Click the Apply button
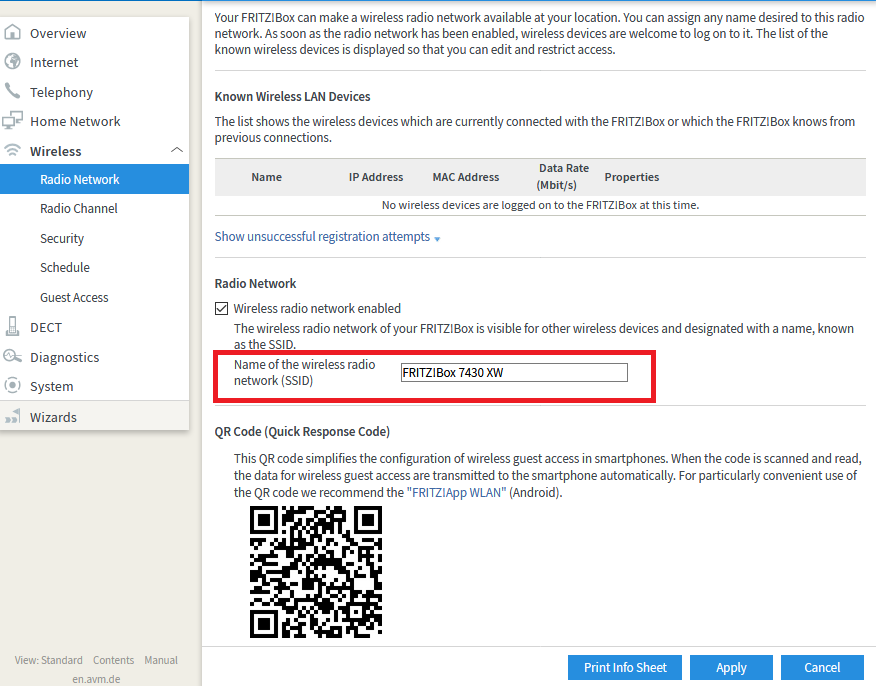Screen dimensions: 876x686 point(731,668)
